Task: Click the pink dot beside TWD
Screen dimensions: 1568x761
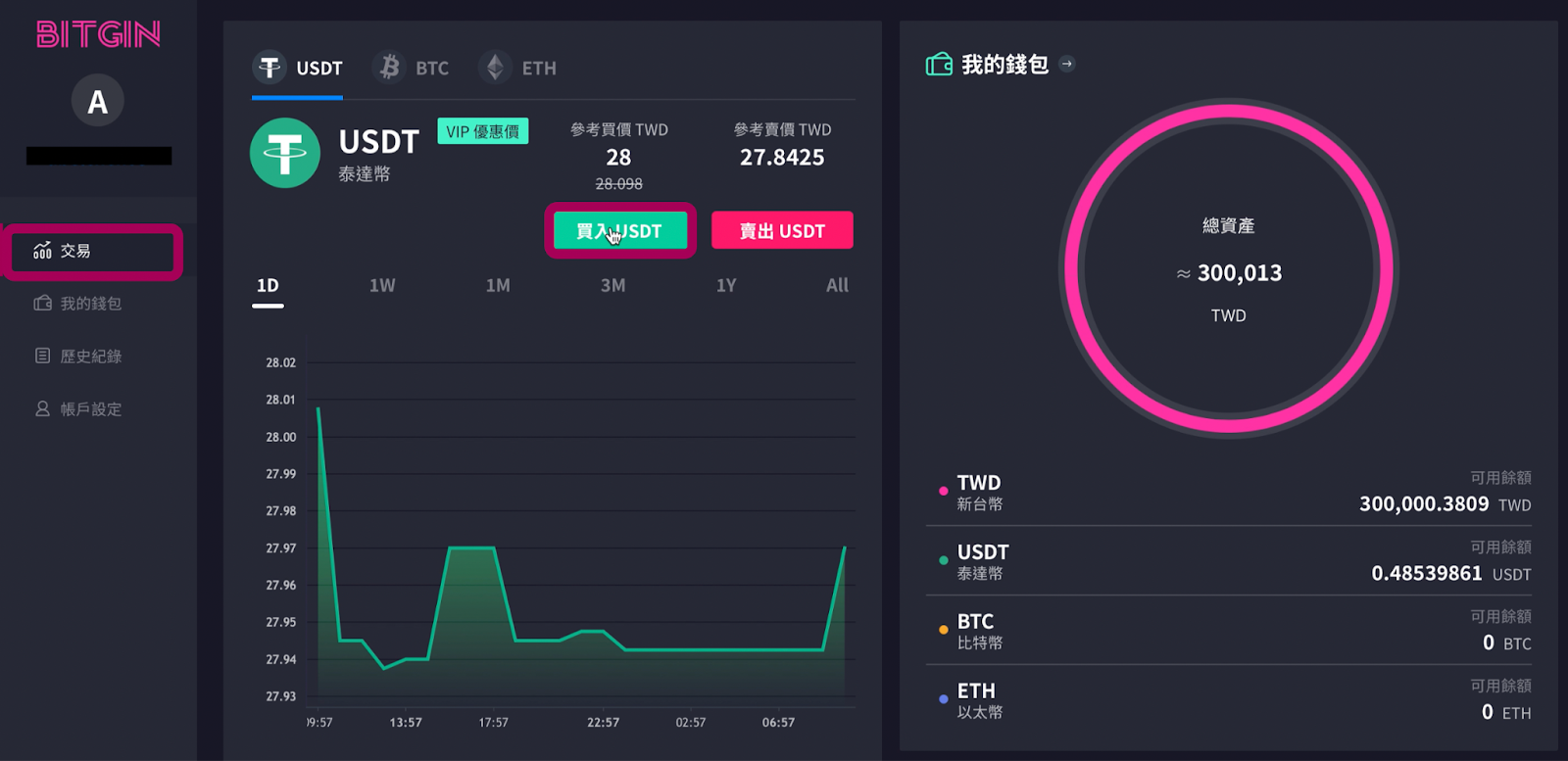Action: click(943, 492)
